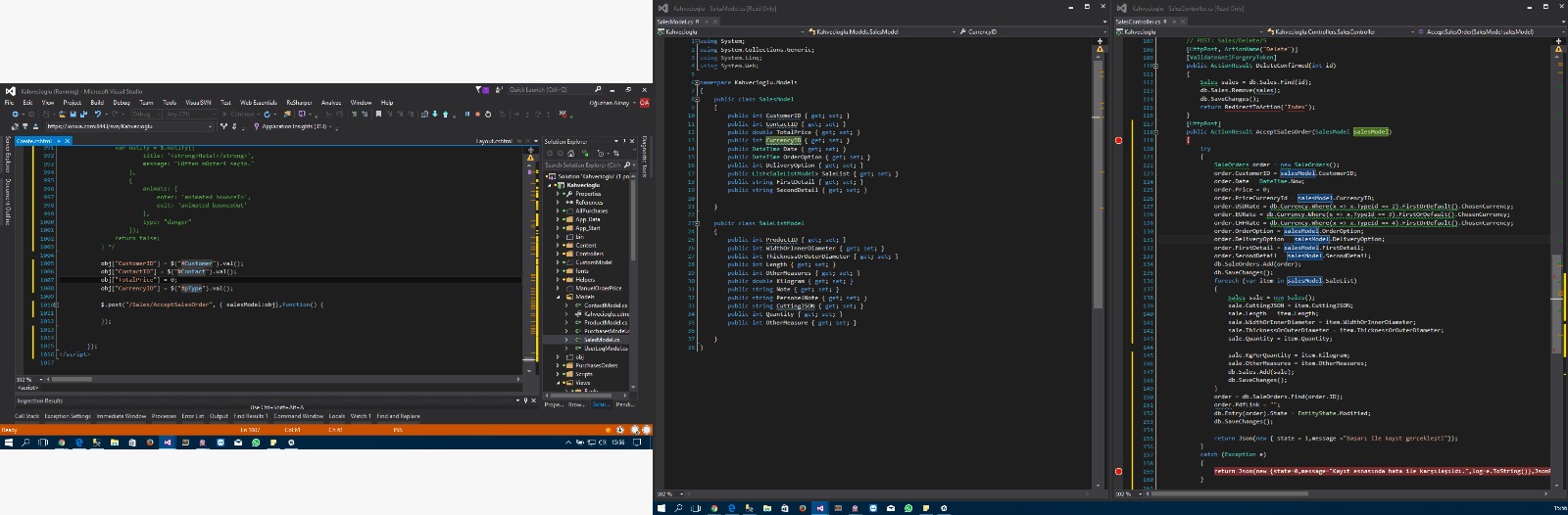This screenshot has width=1568, height=515.
Task: Open the Call Stack tab
Action: 26,416
